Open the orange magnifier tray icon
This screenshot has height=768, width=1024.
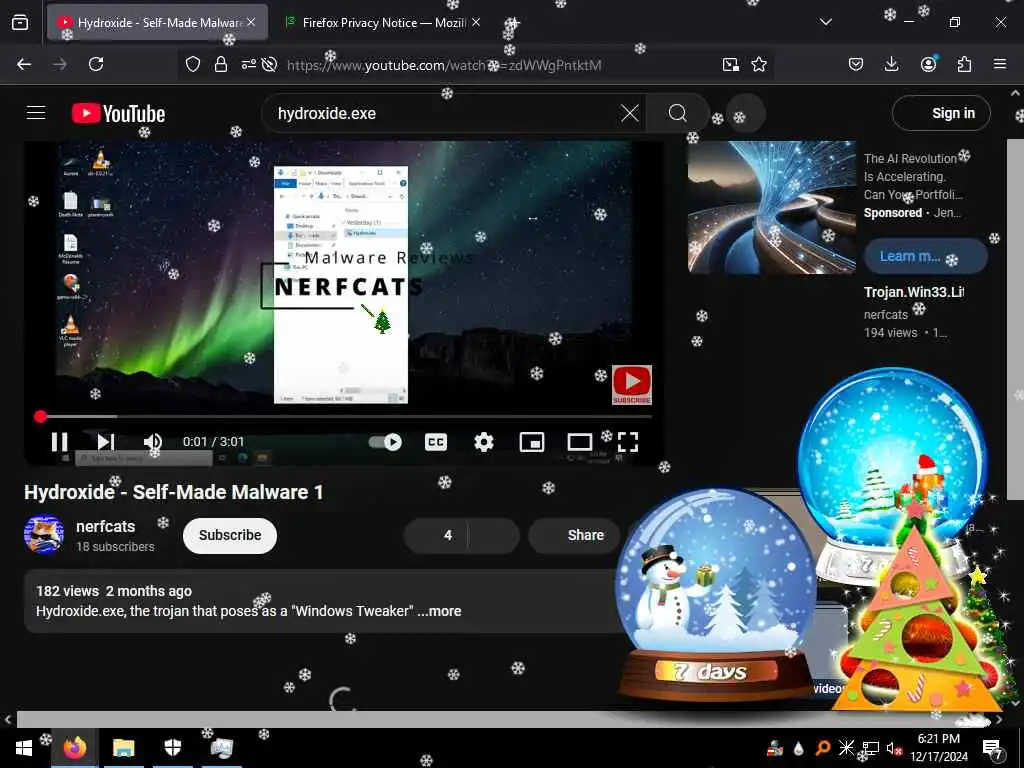tap(823, 748)
